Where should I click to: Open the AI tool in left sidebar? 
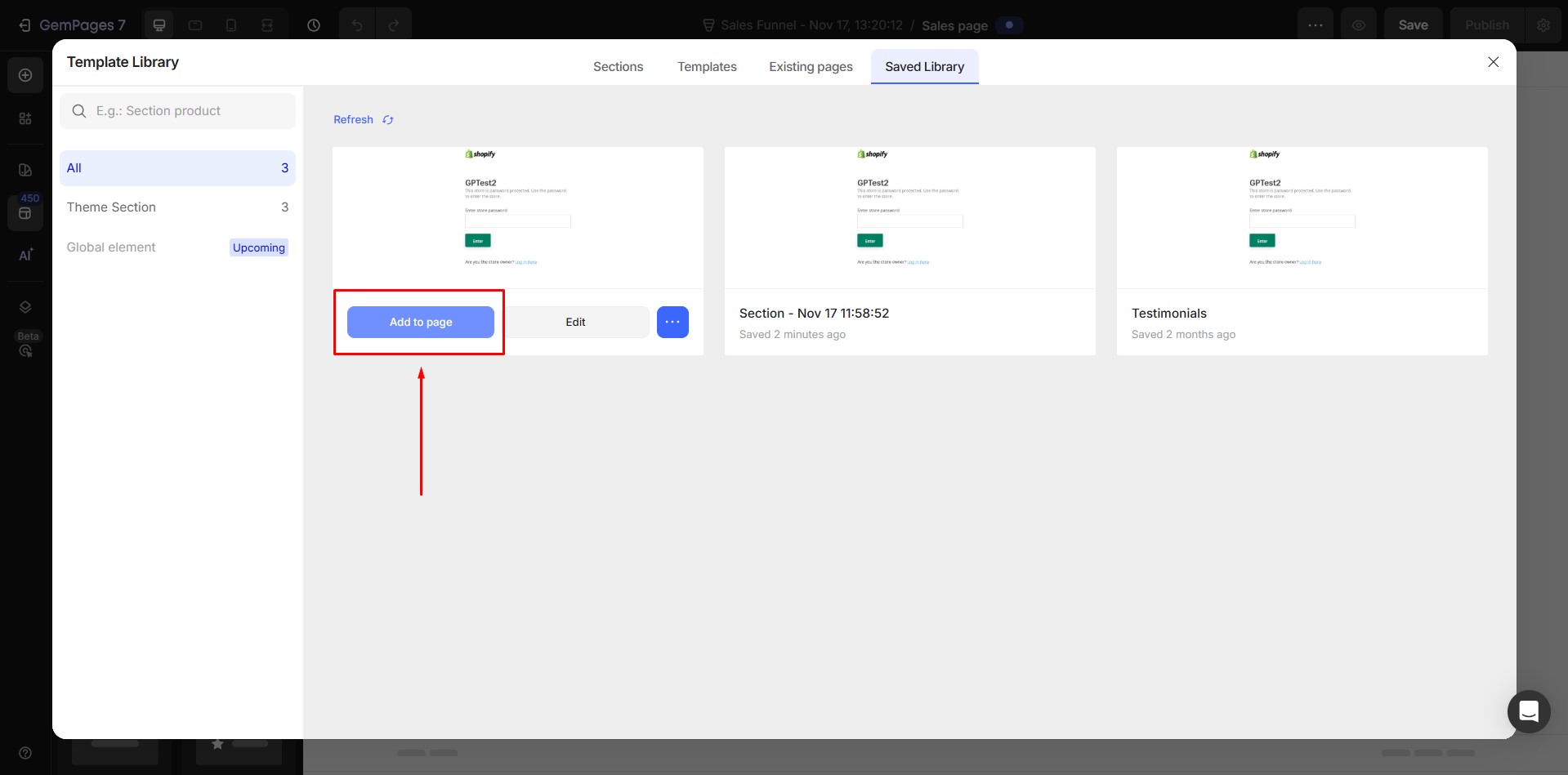click(x=25, y=255)
